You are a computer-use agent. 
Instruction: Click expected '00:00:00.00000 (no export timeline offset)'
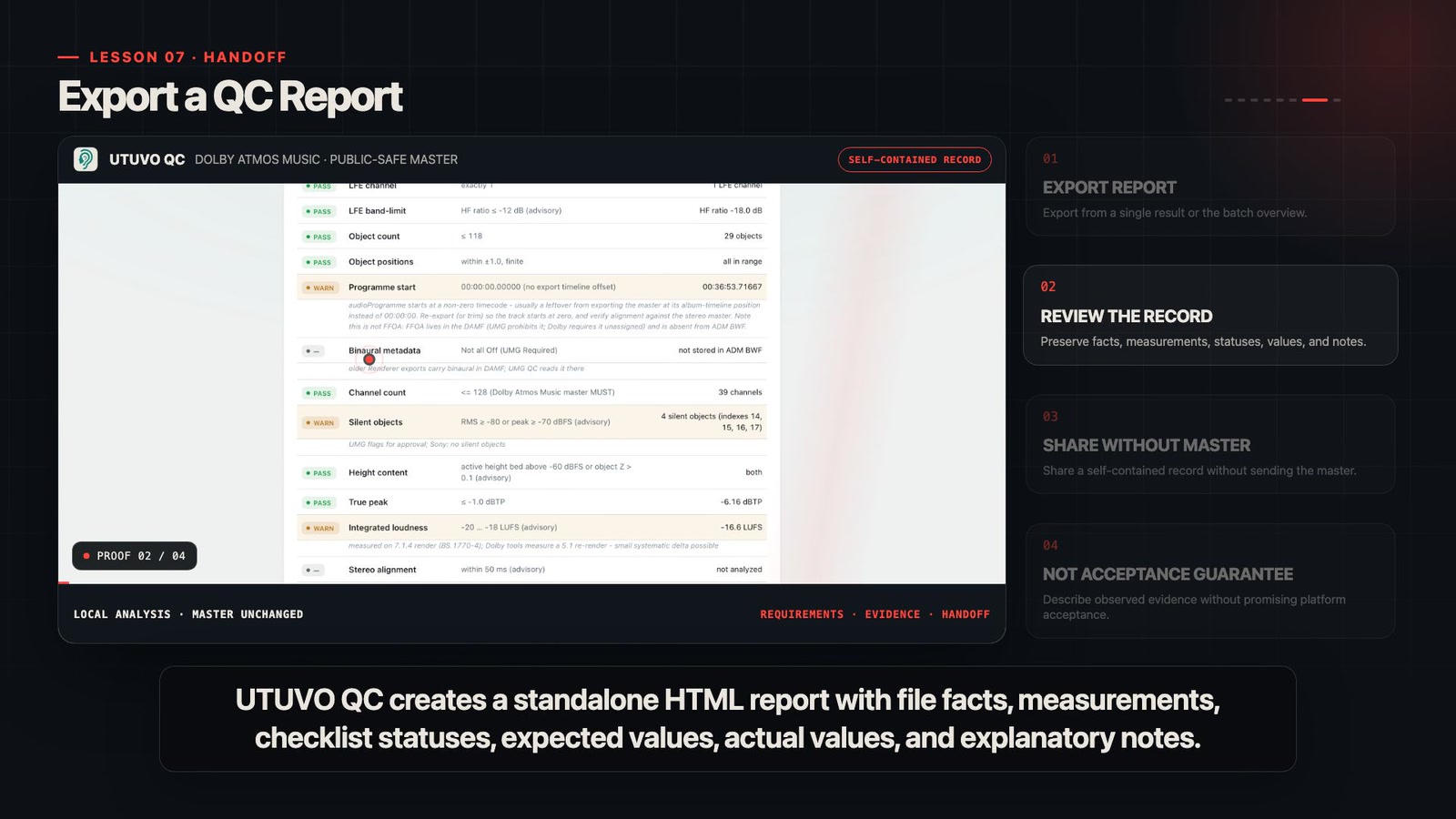[x=538, y=288]
